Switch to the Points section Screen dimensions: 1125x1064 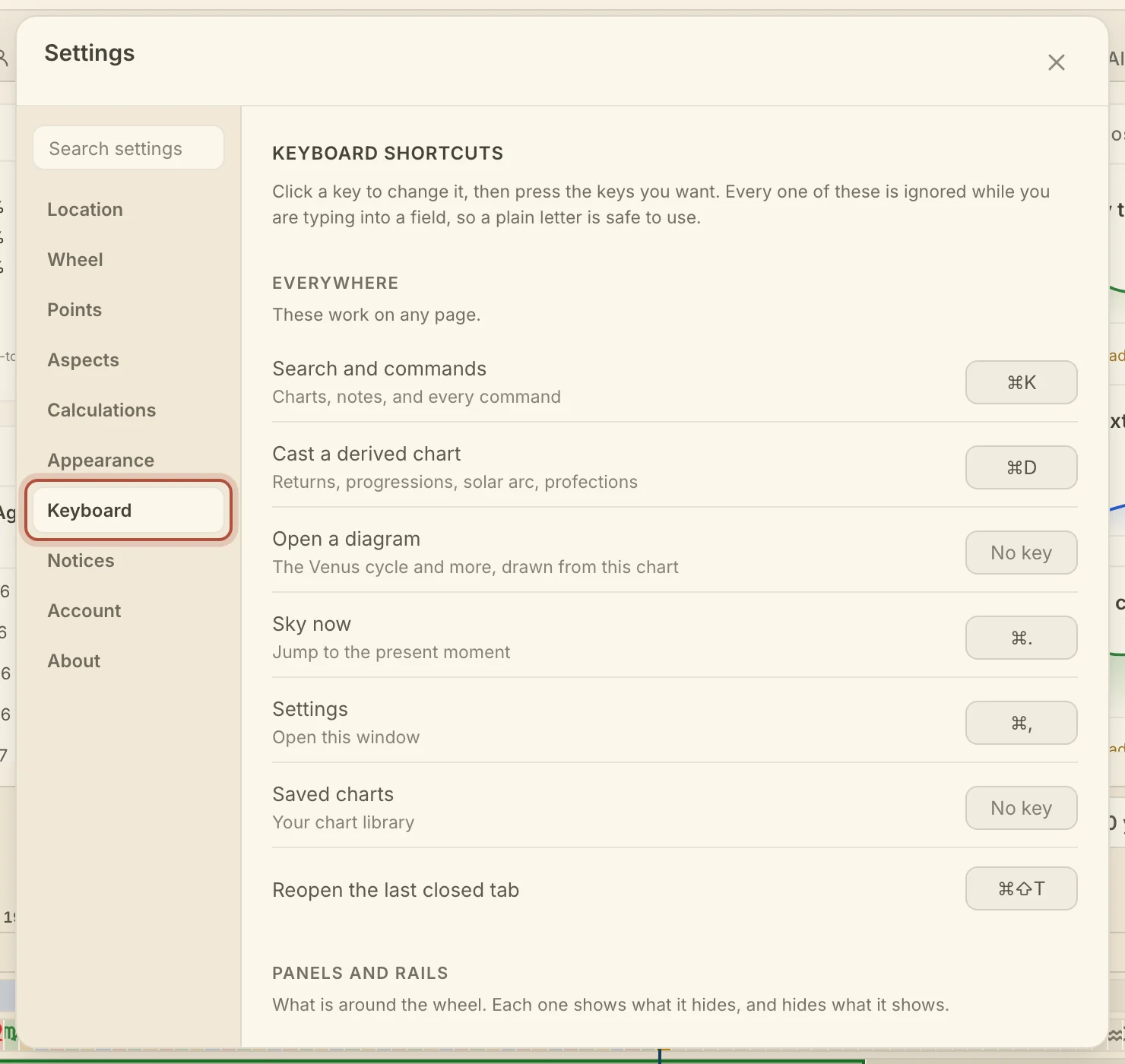click(128, 310)
